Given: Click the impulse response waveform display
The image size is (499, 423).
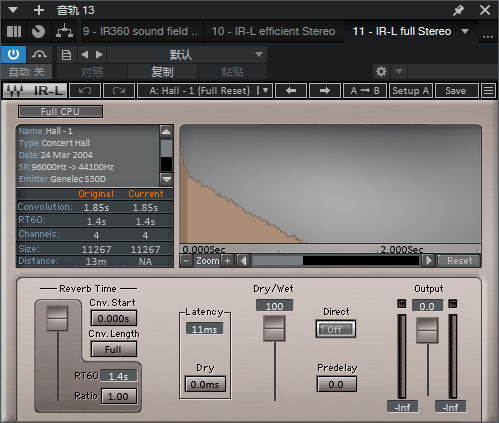Looking at the screenshot, I should click(330, 184).
